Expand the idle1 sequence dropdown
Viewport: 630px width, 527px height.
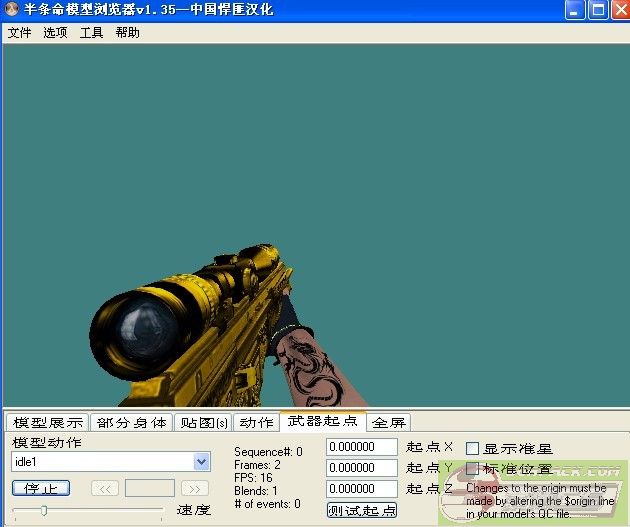[201, 462]
